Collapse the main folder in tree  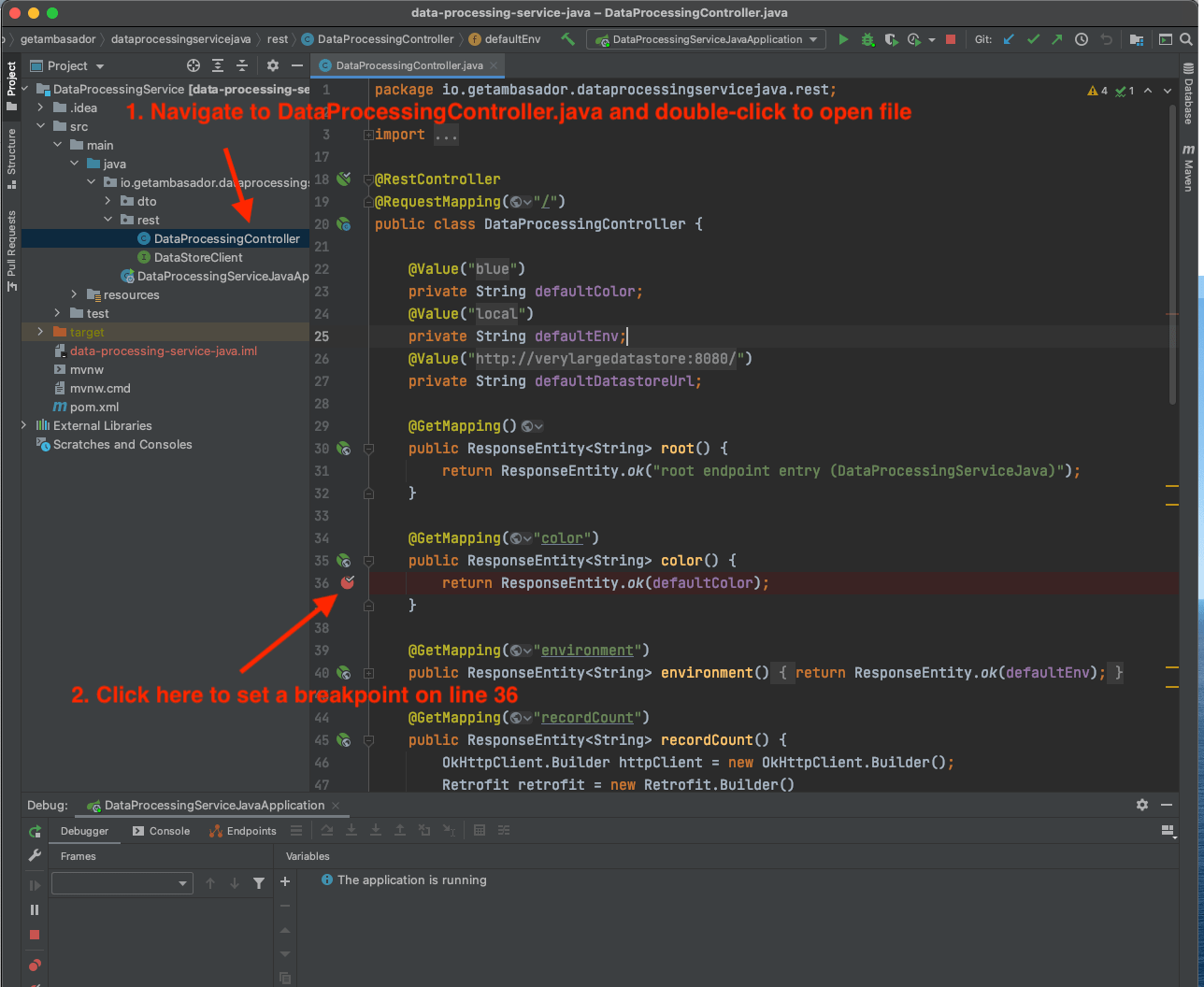[x=57, y=145]
